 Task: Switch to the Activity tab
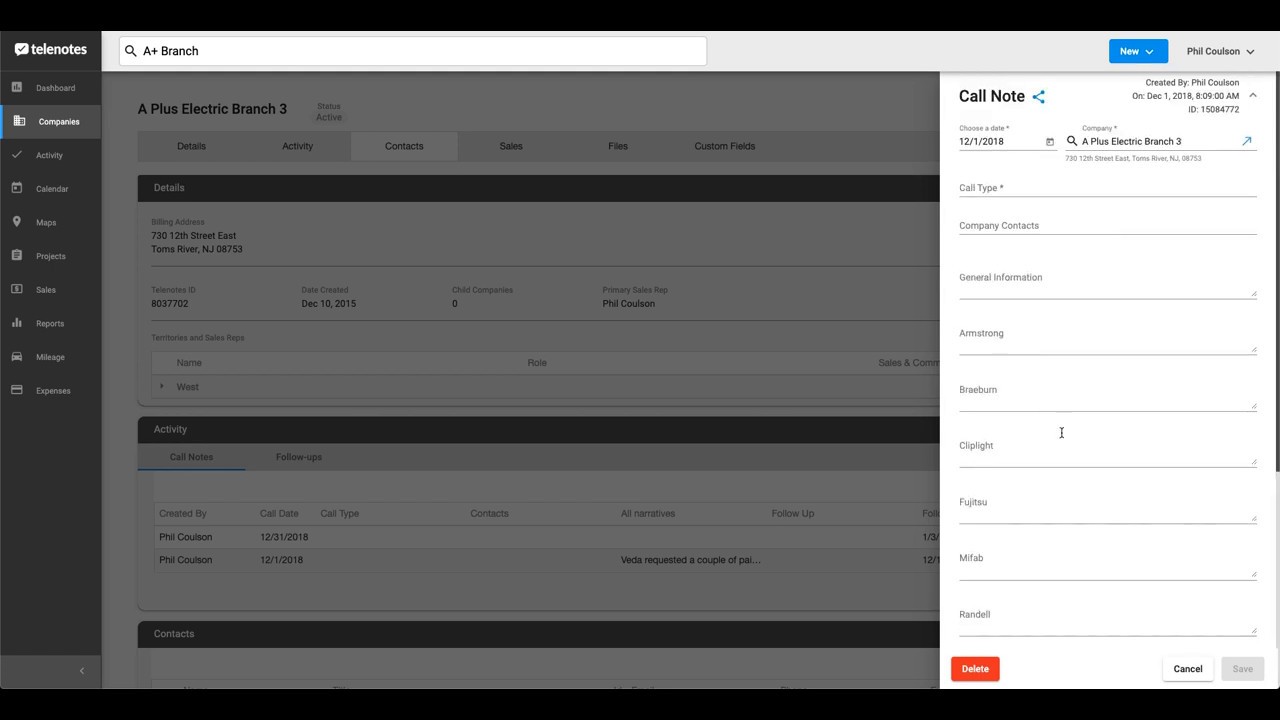[298, 146]
